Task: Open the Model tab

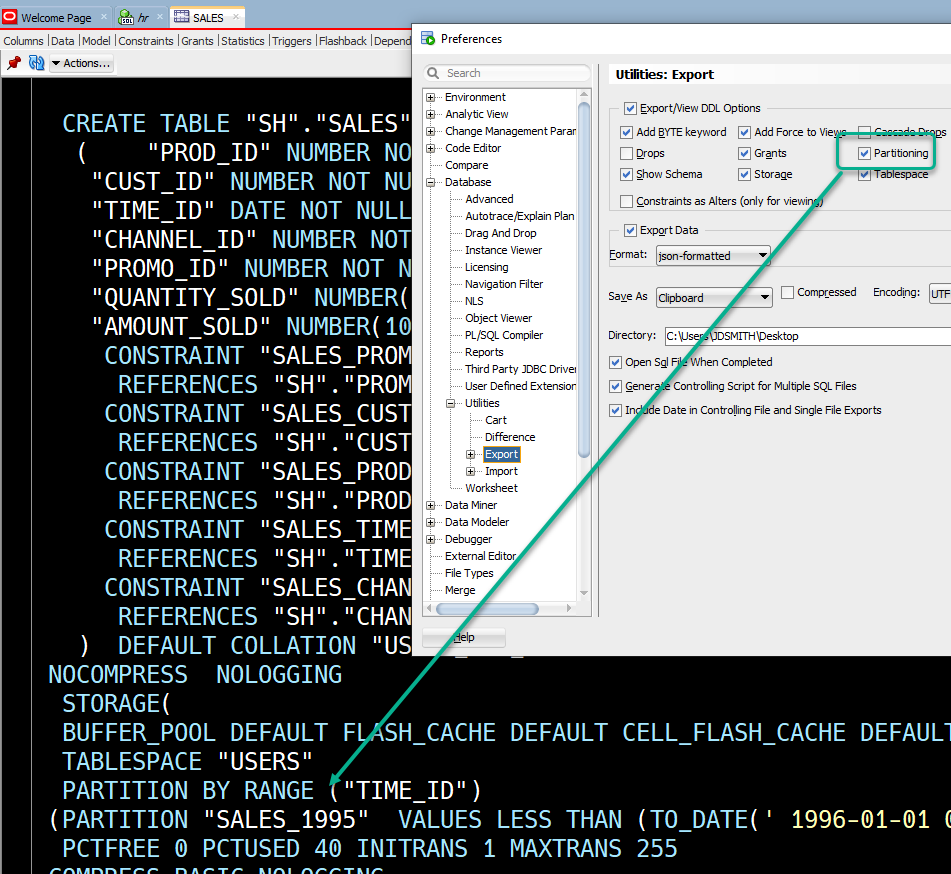Action: coord(96,41)
